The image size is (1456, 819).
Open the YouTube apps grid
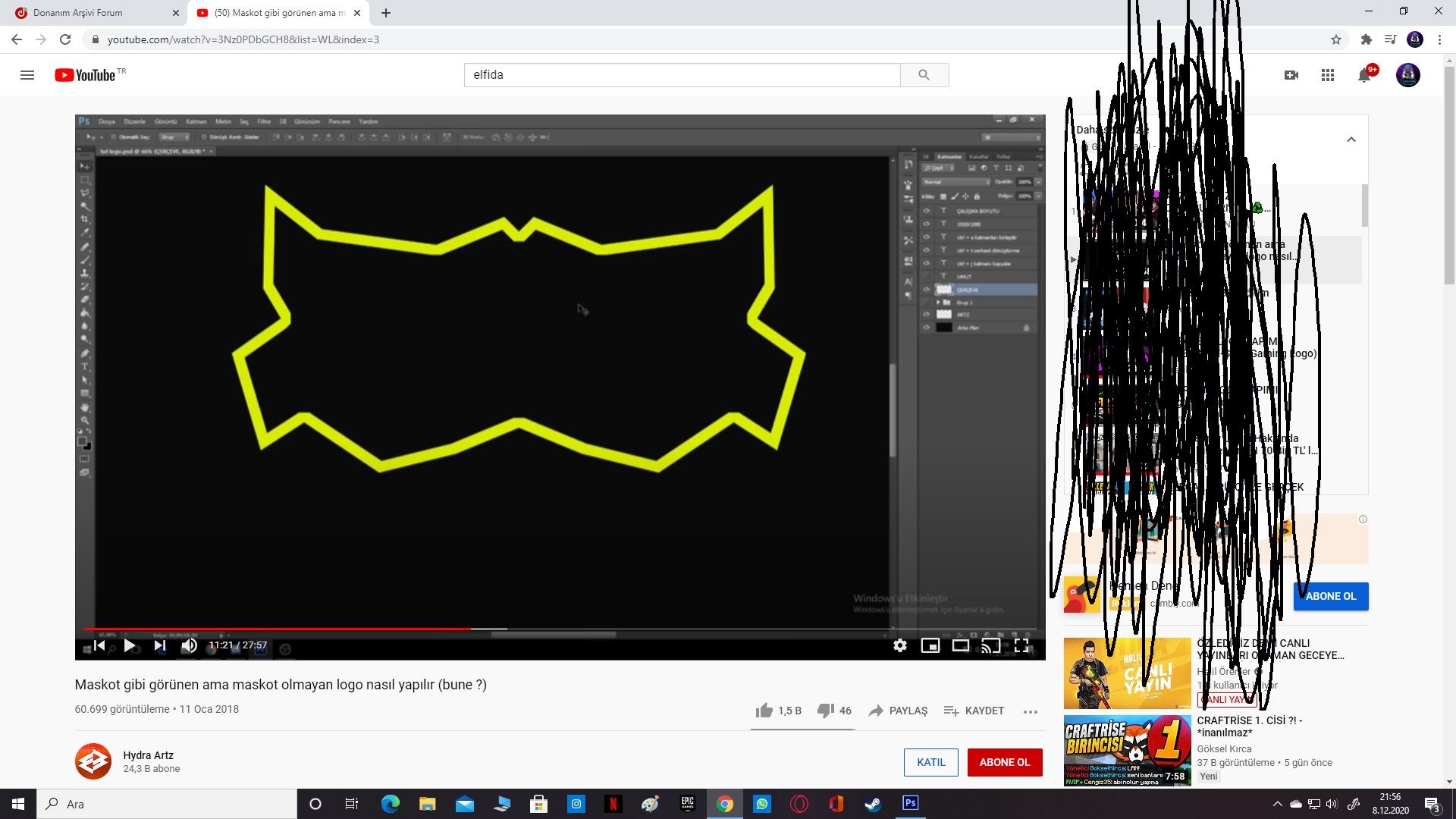coord(1328,75)
